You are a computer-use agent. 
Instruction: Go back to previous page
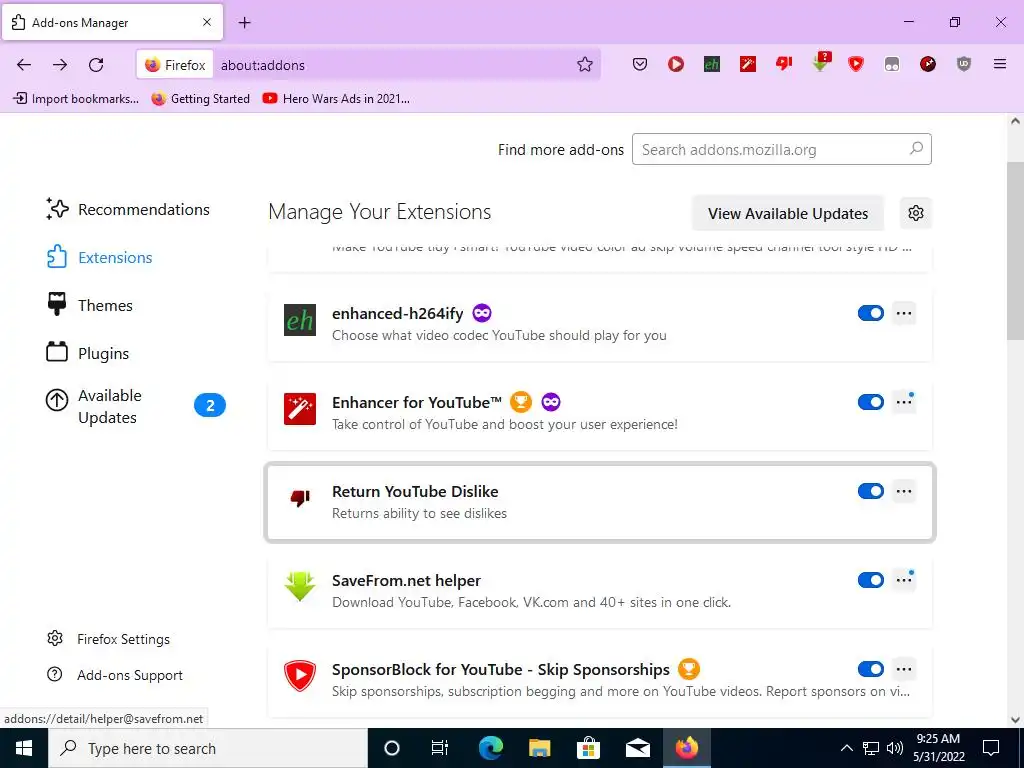point(24,64)
